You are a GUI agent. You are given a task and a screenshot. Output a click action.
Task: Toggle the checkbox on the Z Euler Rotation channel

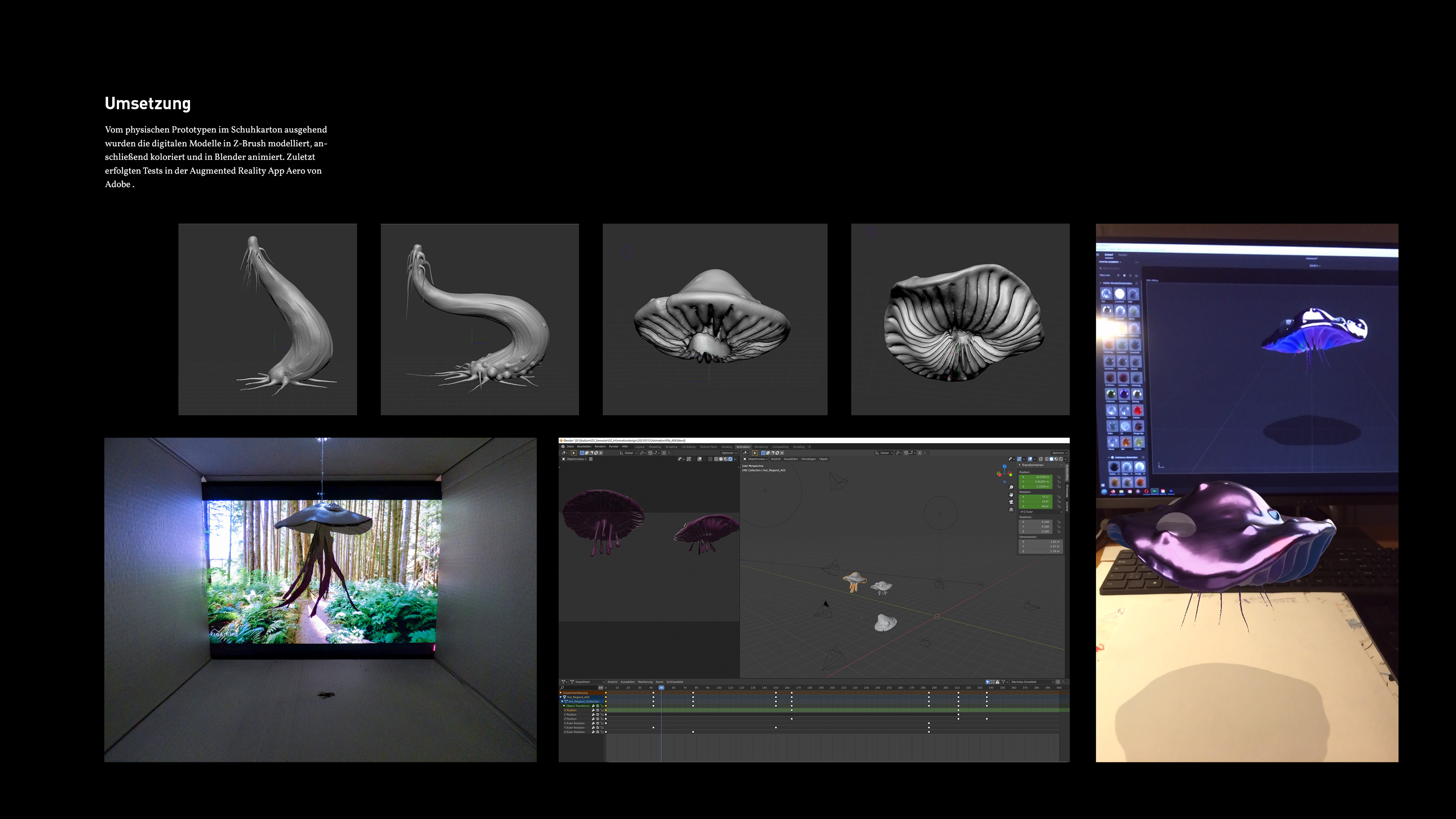[598, 732]
